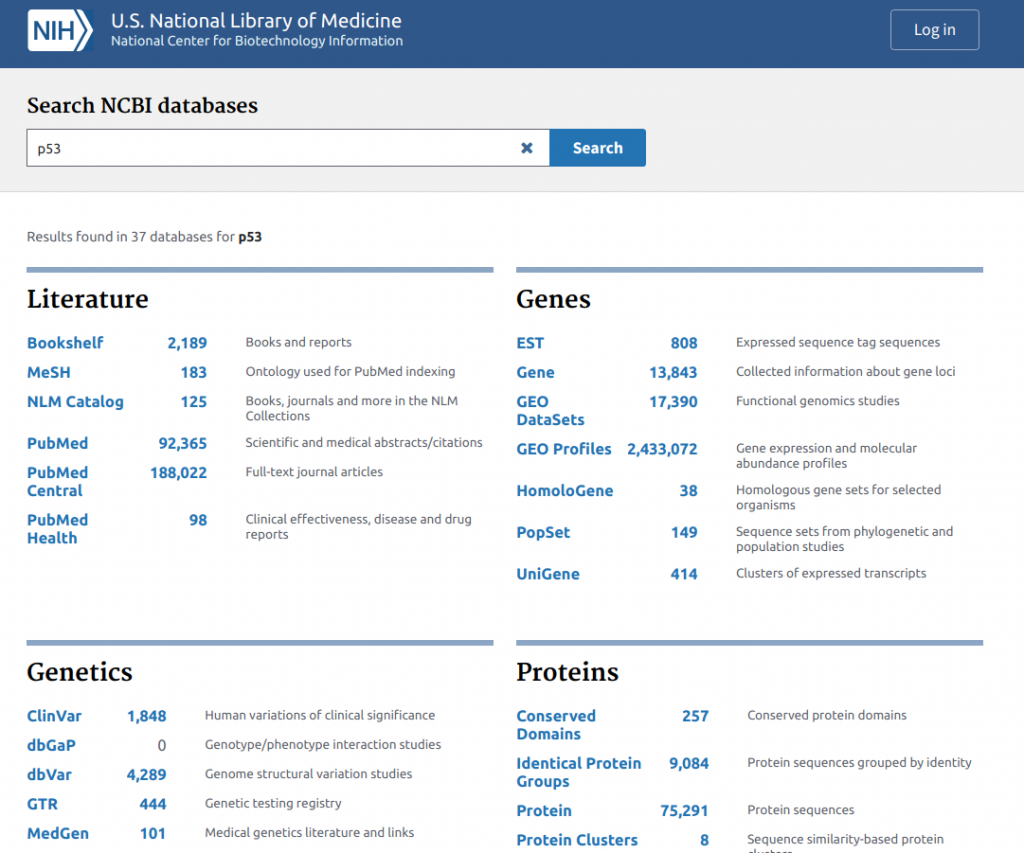
Task: Click 'Results found in 37 databases' text
Action: 144,236
